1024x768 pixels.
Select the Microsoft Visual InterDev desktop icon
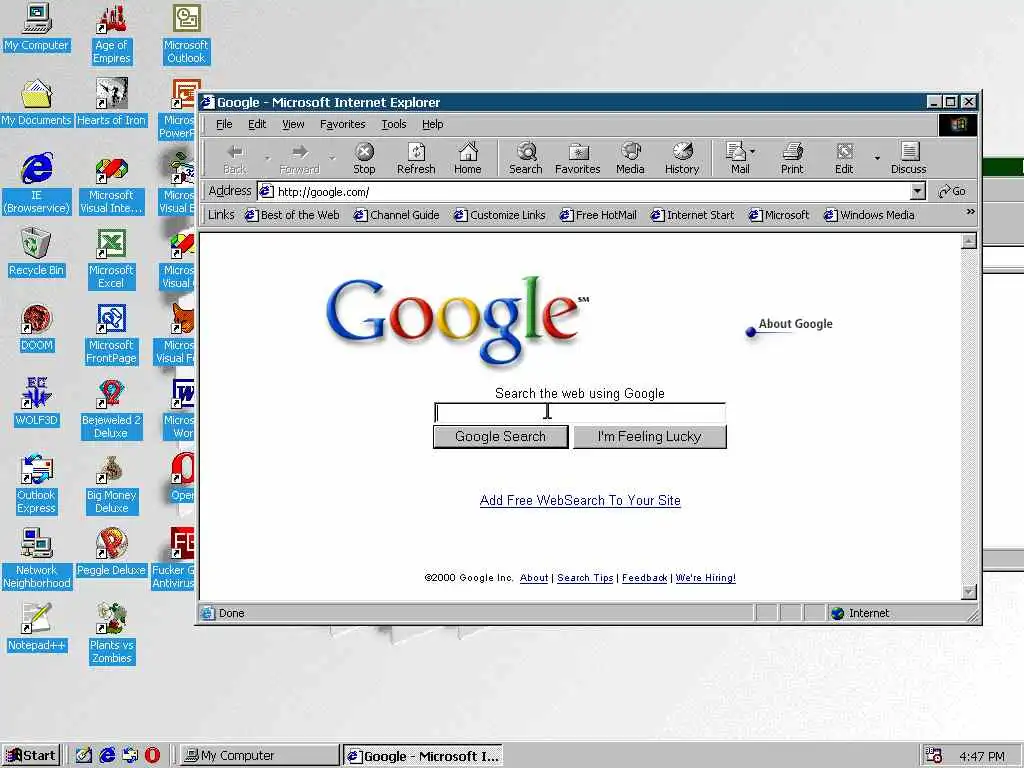(111, 184)
